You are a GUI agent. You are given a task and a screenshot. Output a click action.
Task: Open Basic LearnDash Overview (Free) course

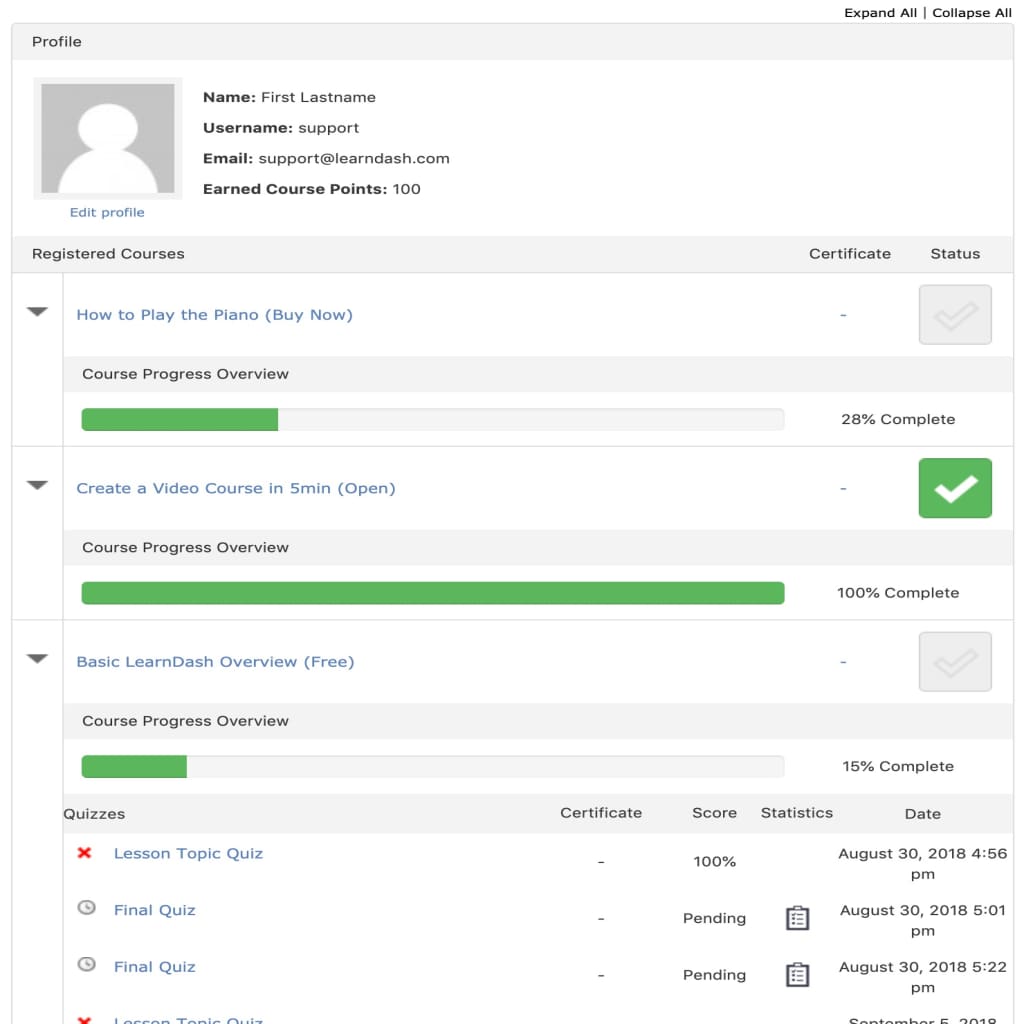[215, 662]
